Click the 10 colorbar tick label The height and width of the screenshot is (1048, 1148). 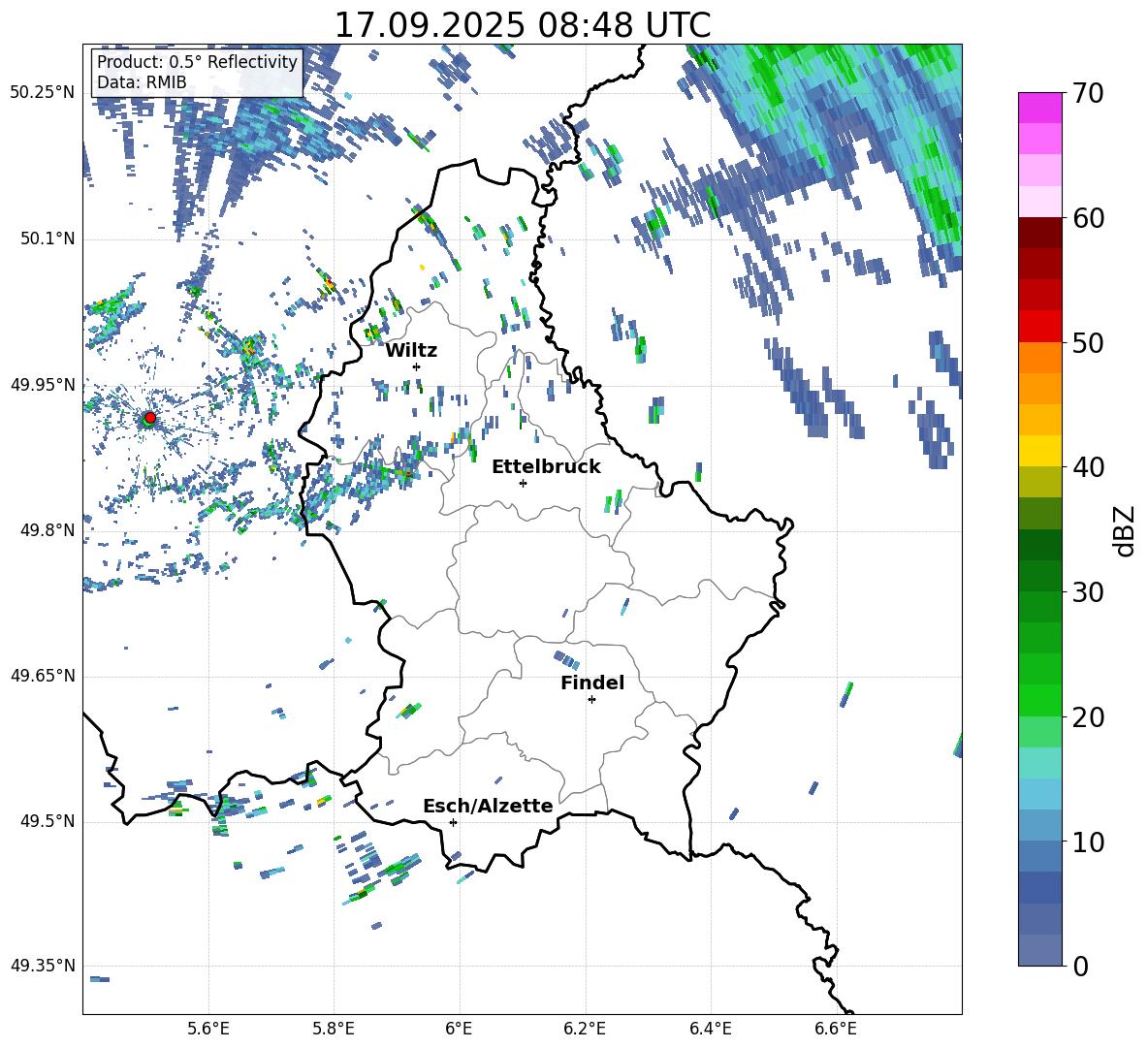(1089, 842)
